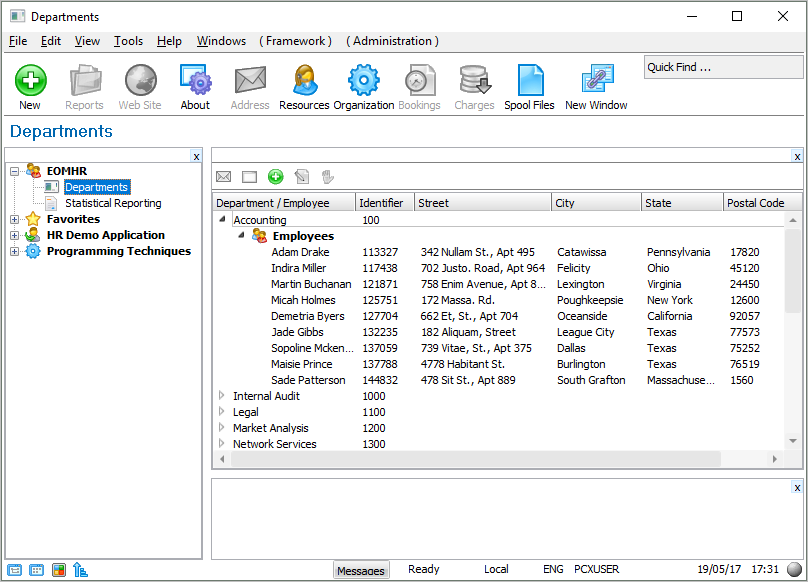This screenshot has height=582, width=808.
Task: Click the sort icon in the status bar
Action: (x=81, y=570)
